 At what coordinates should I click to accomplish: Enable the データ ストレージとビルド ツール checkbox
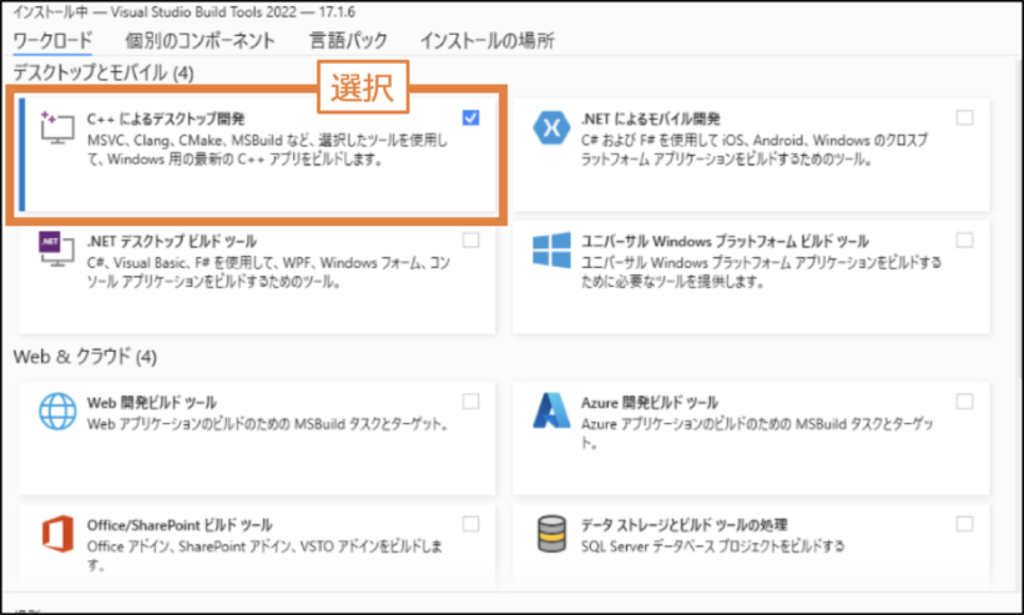[x=964, y=524]
